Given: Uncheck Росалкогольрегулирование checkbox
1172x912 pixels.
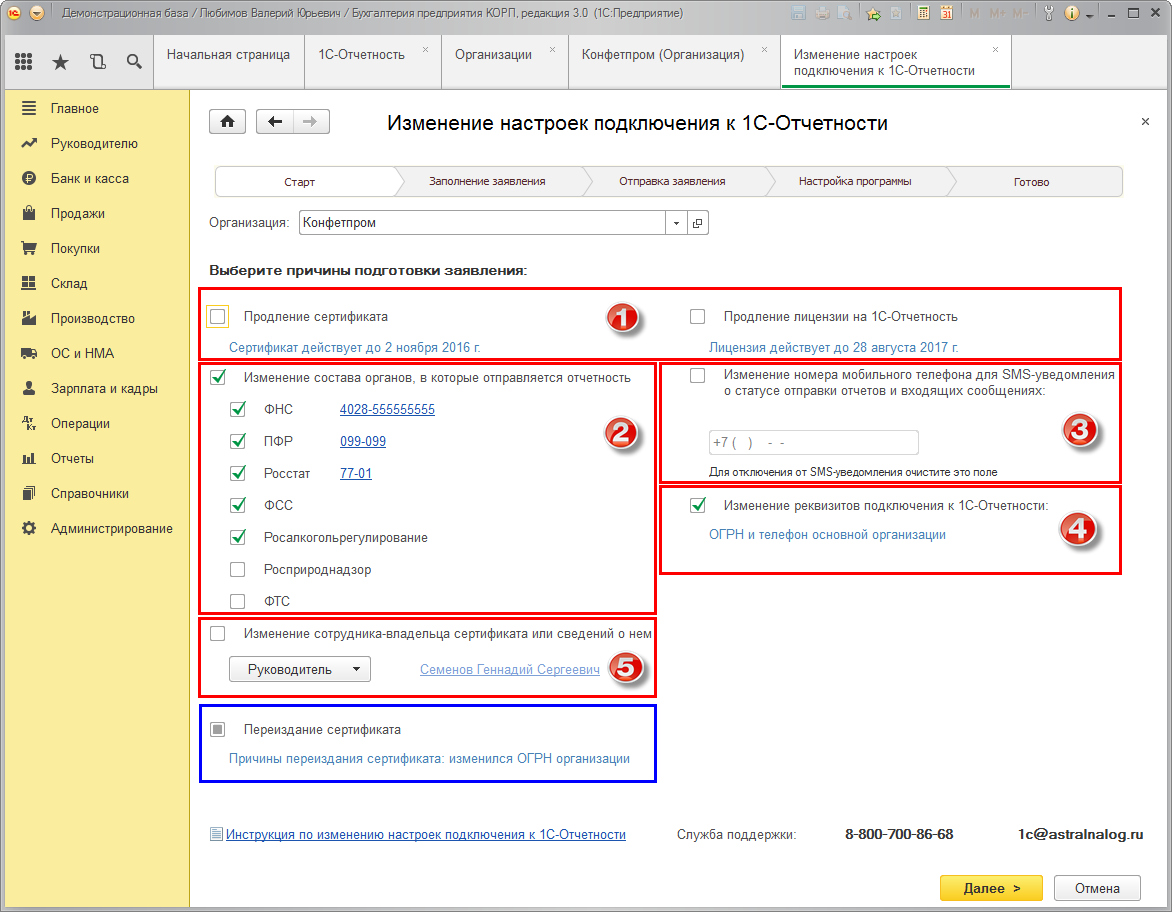Looking at the screenshot, I should 238,537.
